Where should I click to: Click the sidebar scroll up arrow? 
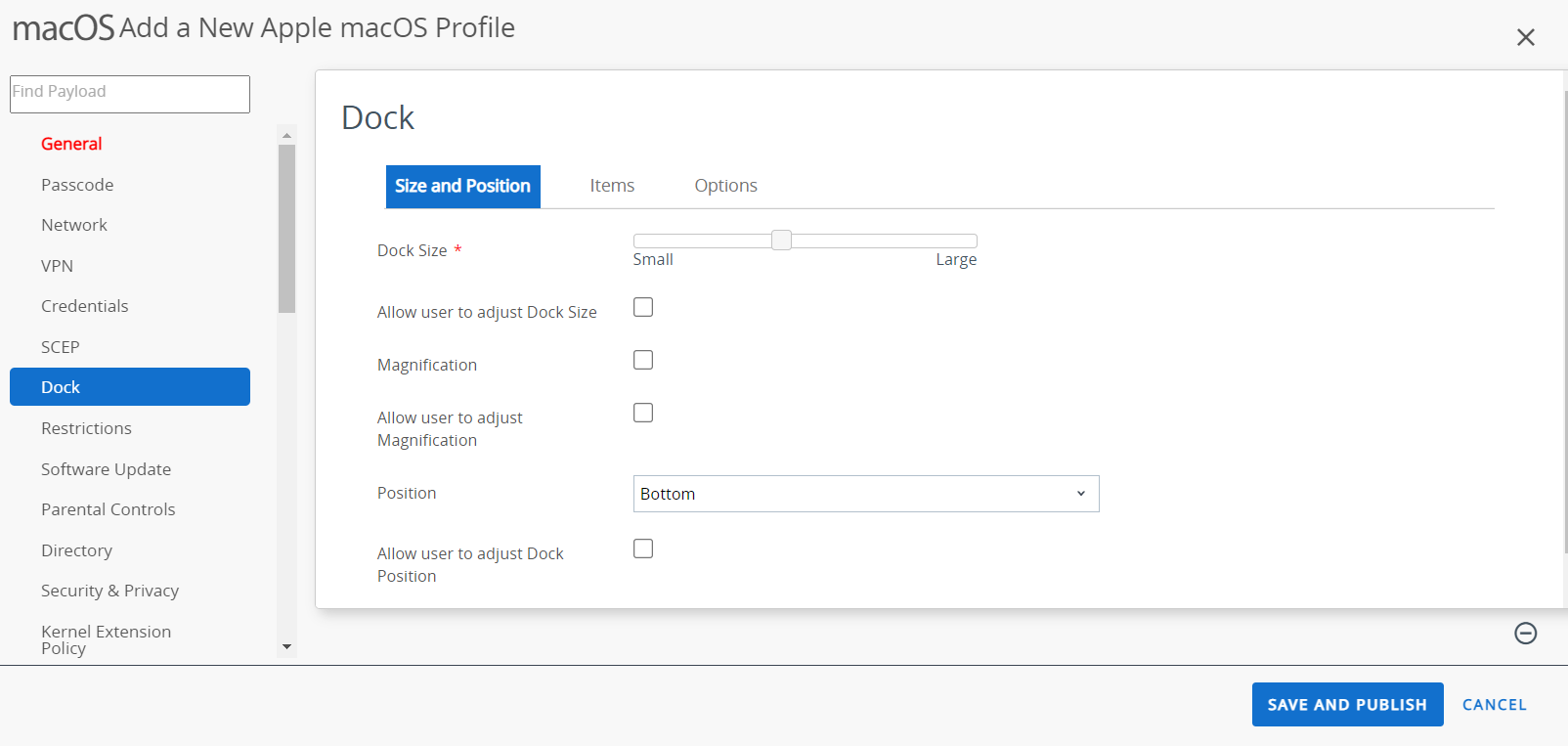pyautogui.click(x=286, y=135)
